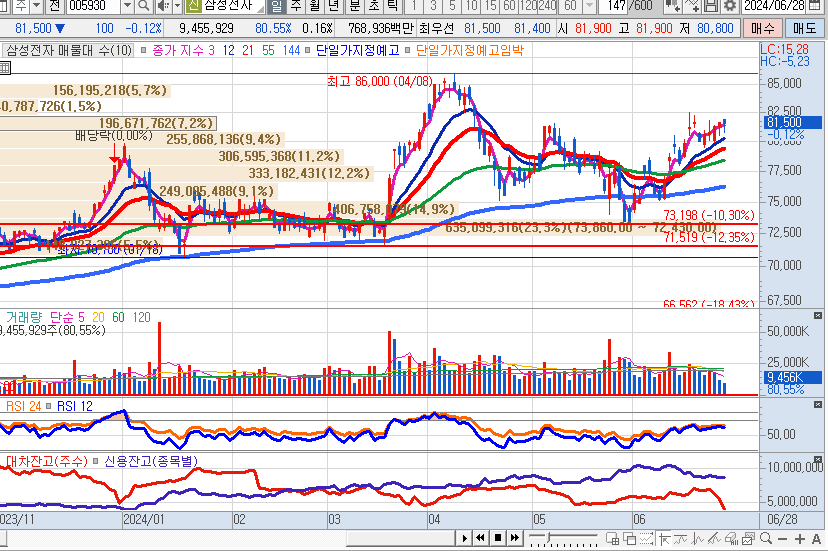This screenshot has height=551, width=828.
Task: Click the fast-forward playback button
Action: [x=515, y=538]
